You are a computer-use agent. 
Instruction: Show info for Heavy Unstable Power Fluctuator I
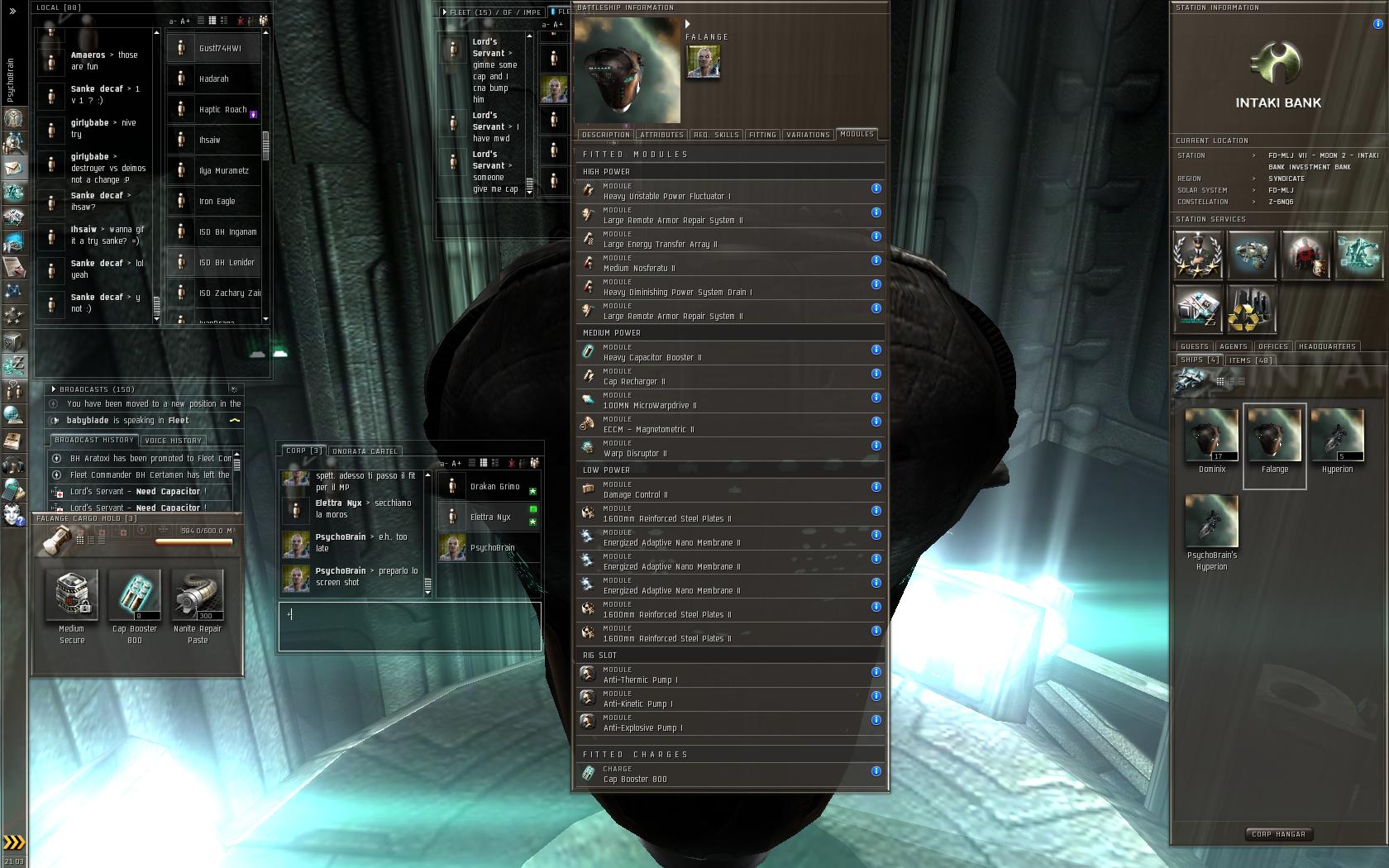pyautogui.click(x=876, y=188)
